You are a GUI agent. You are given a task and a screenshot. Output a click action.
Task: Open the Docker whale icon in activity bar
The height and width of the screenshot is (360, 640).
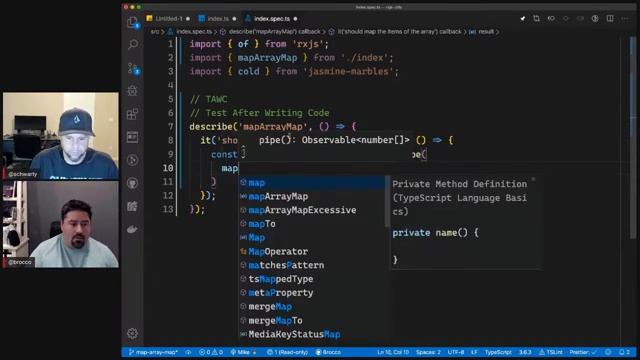pos(132,229)
